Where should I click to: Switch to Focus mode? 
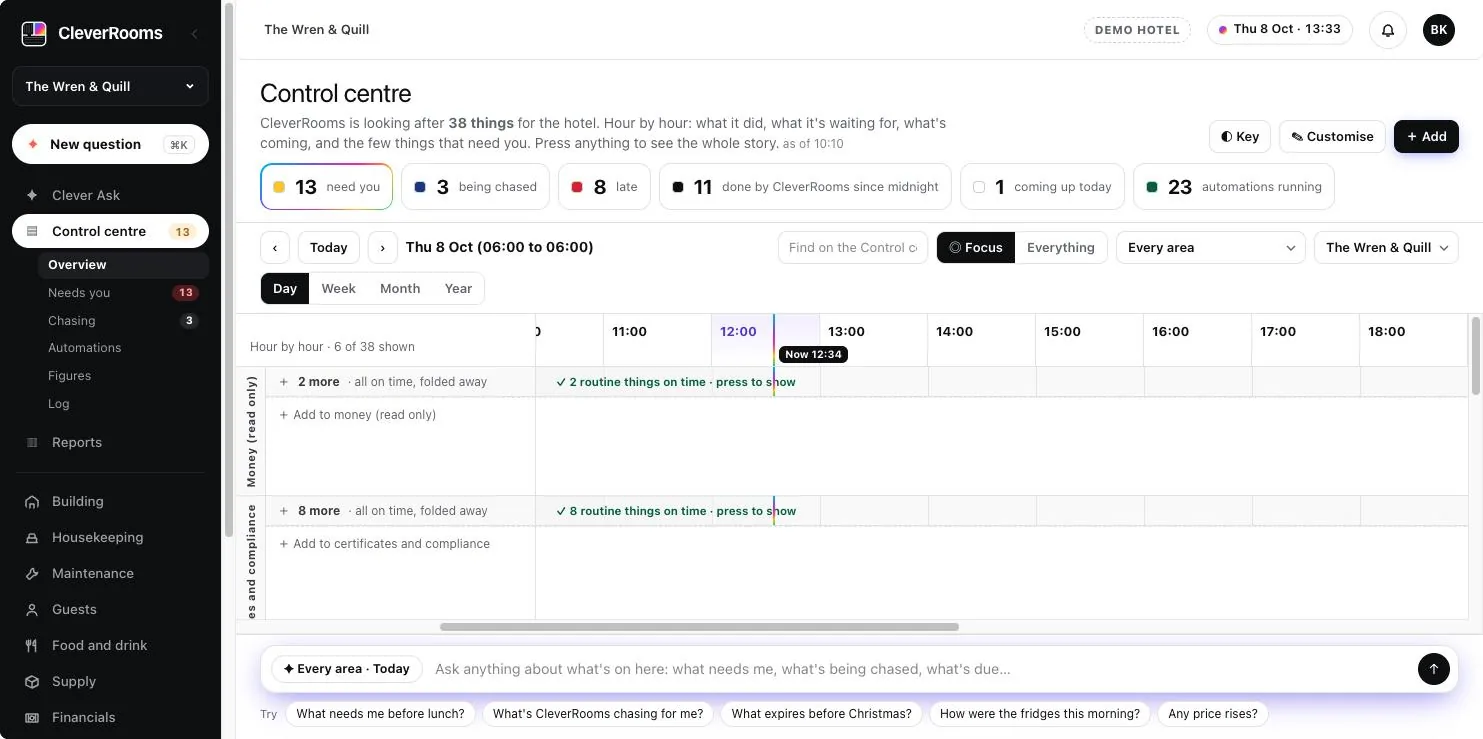[x=976, y=248]
